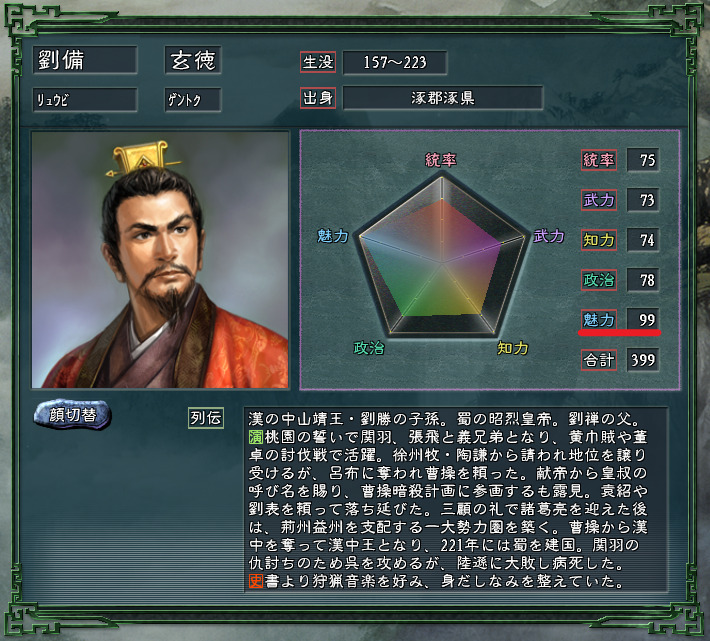Click the 顔切替 face switch button
The height and width of the screenshot is (641, 710).
coord(72,414)
